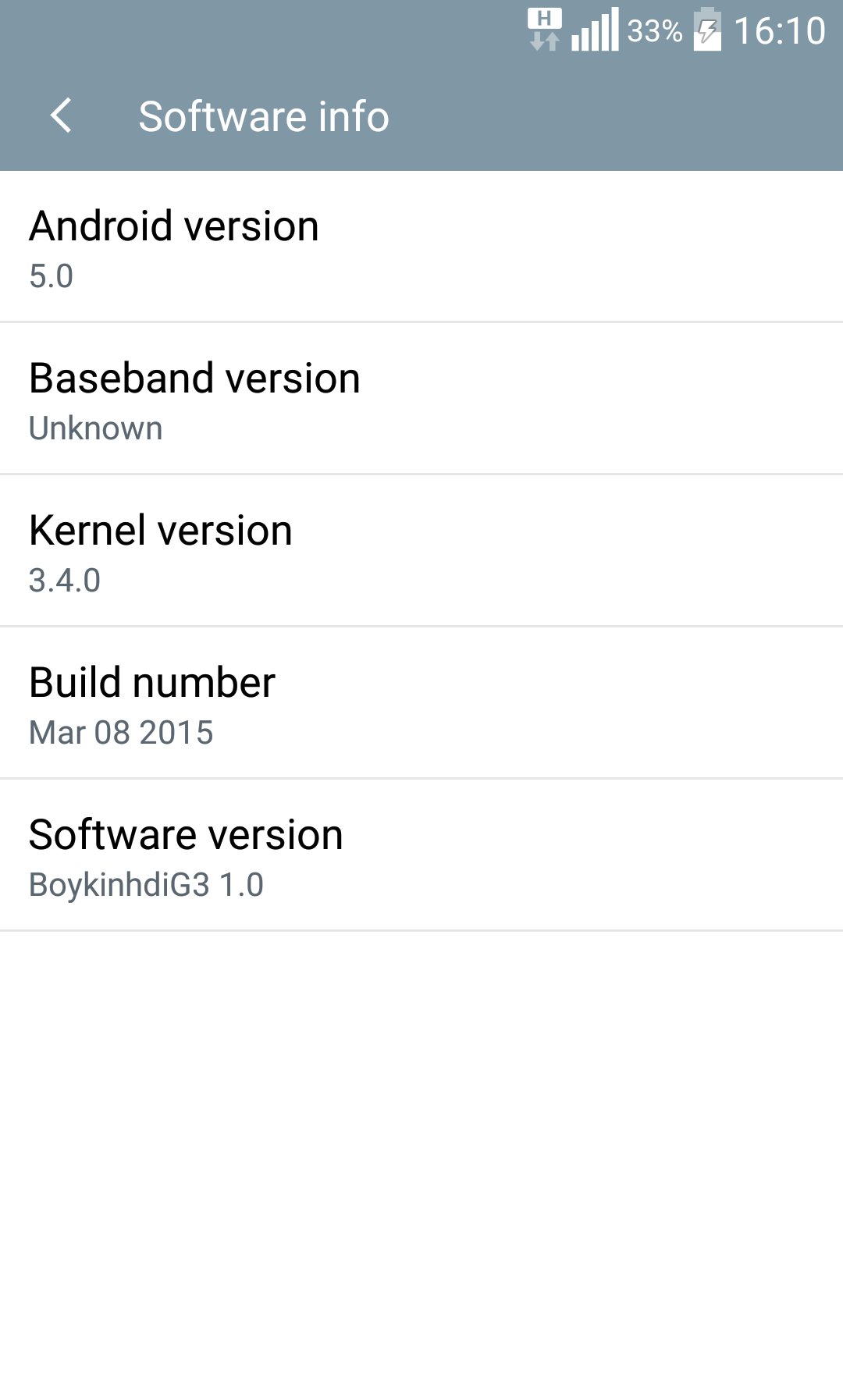
Task: Select the Baseband version row
Action: tap(421, 398)
